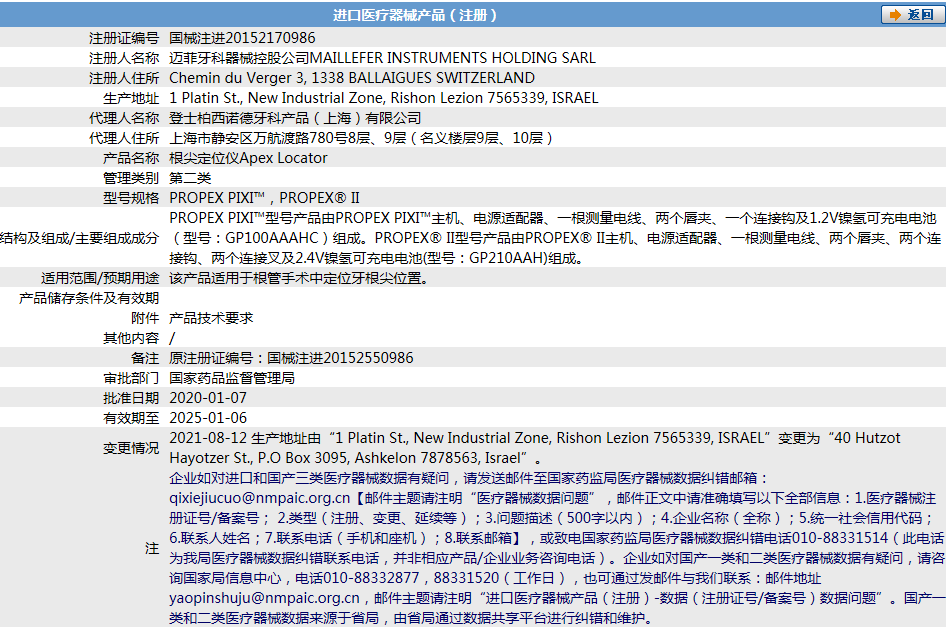This screenshot has width=949, height=629.
Task: Select agent name 登士柏西诺德牙科产品（上海）有限公司
Action: coord(295,117)
